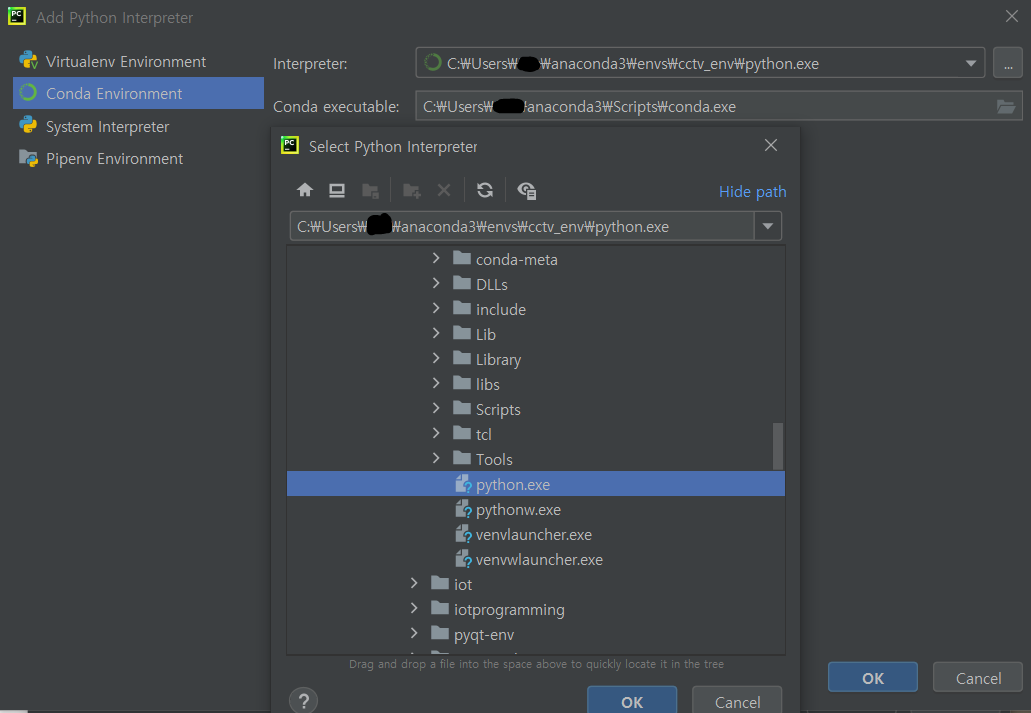Delete selected item toolbar icon
The width and height of the screenshot is (1031, 713).
coord(444,191)
